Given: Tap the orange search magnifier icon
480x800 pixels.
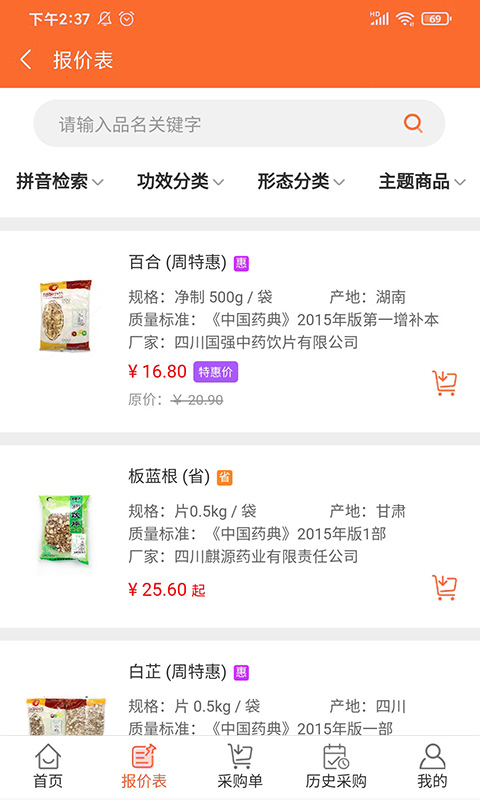Looking at the screenshot, I should (413, 123).
